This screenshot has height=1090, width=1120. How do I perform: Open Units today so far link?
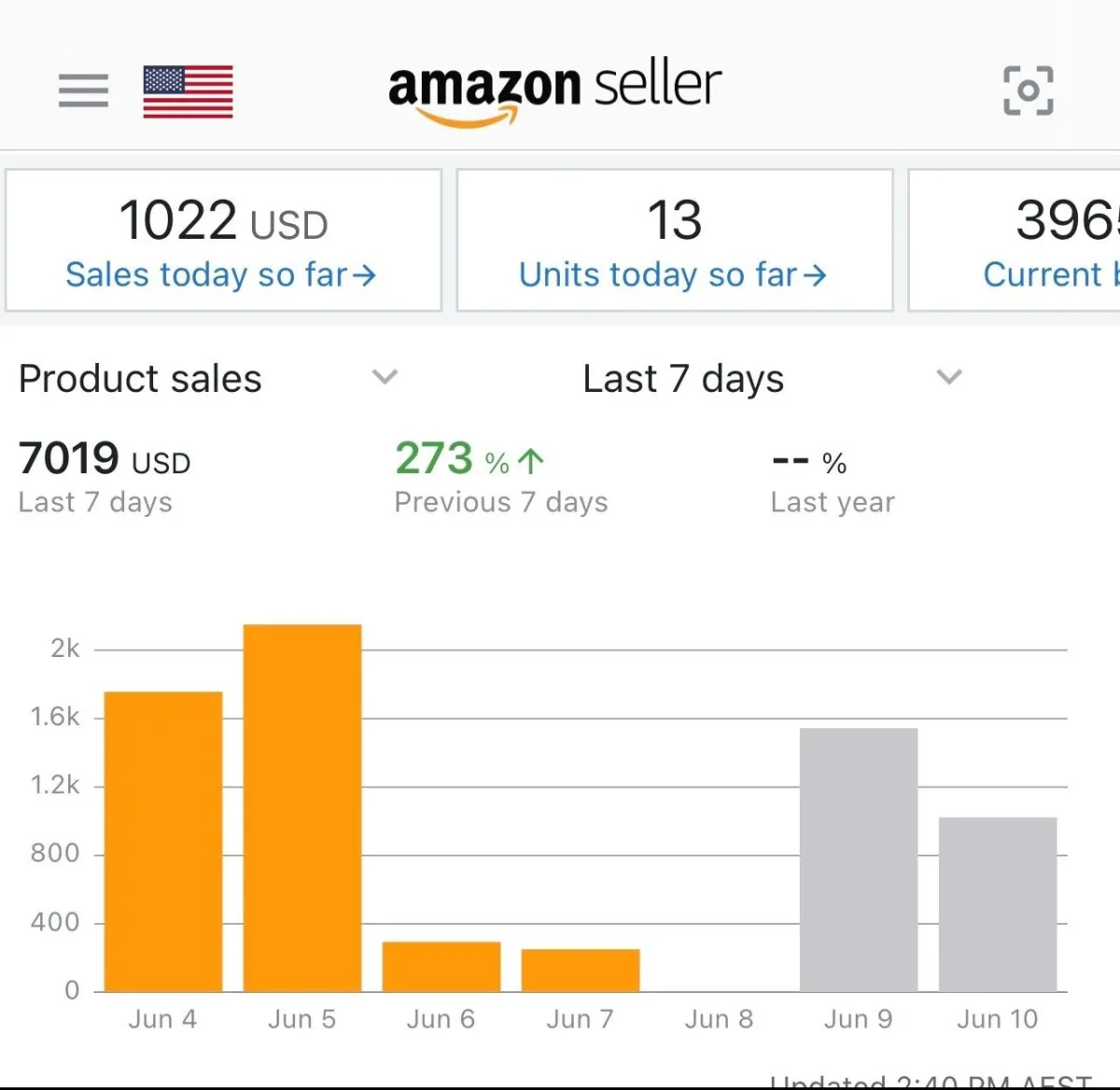pos(672,274)
